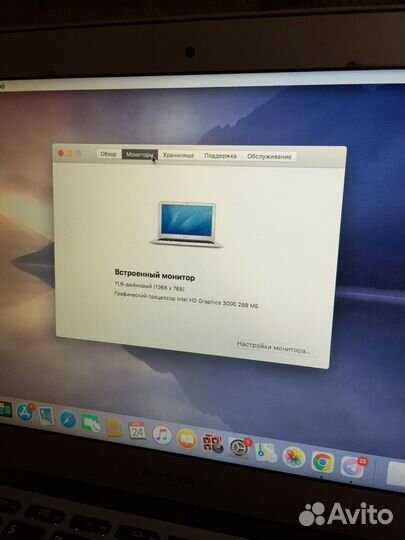Open the Хранилище tab
The image size is (405, 540).
click(178, 155)
